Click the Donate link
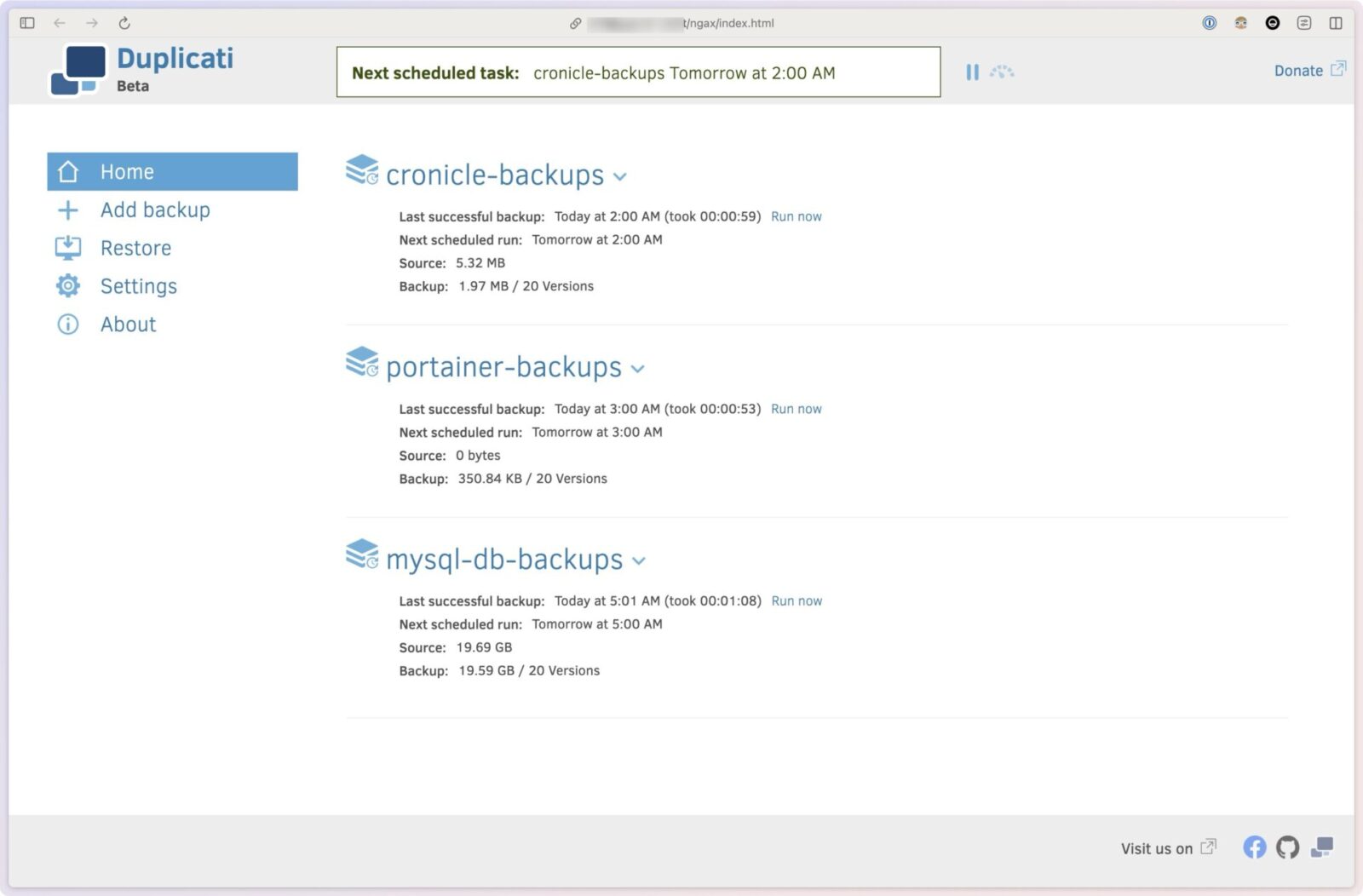1363x896 pixels. 1298,71
